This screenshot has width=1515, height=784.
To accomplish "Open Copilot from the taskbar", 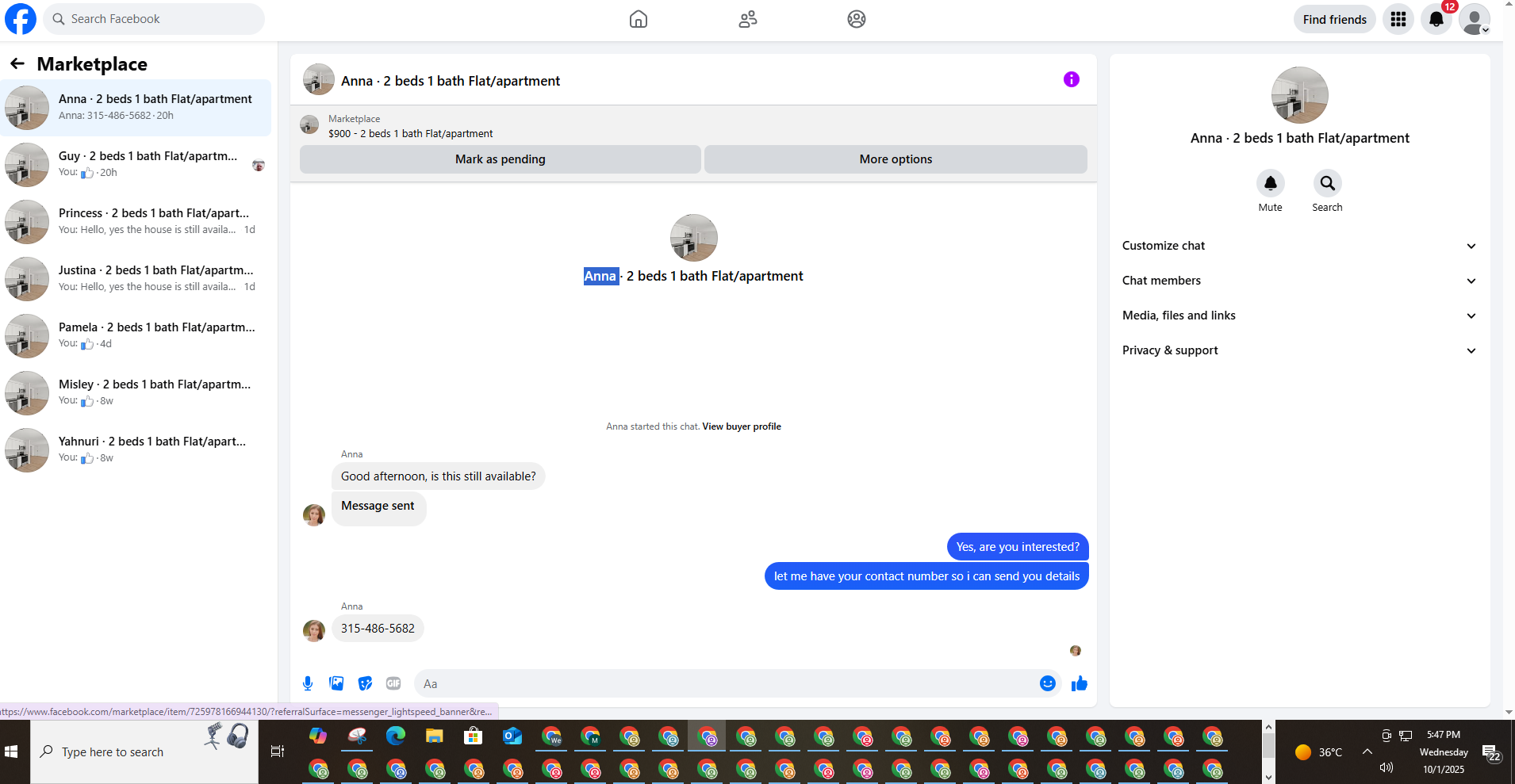I will 318,736.
